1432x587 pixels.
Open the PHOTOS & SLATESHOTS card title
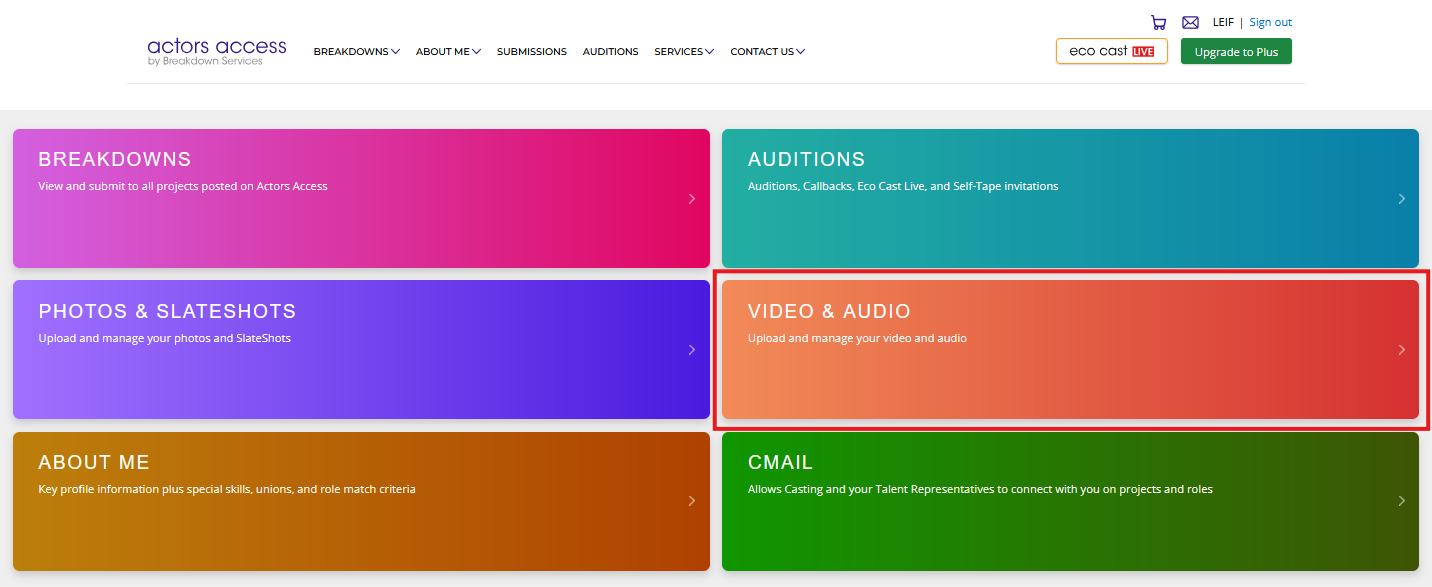click(x=167, y=311)
